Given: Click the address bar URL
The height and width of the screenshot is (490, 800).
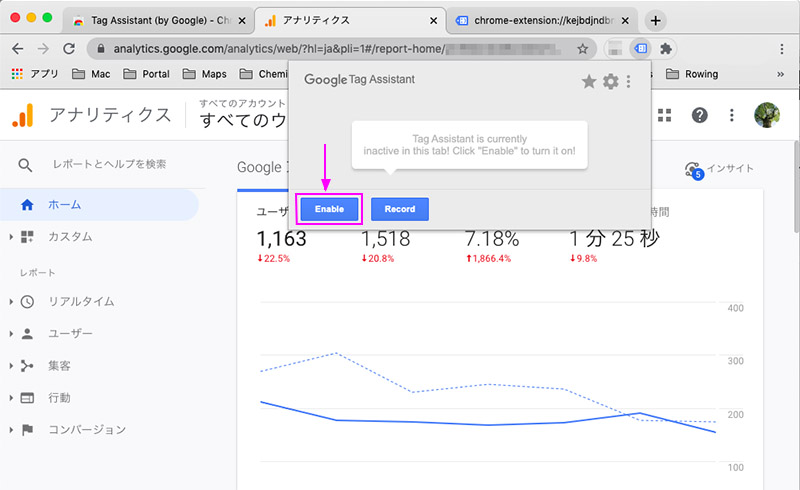Looking at the screenshot, I should click(x=337, y=48).
